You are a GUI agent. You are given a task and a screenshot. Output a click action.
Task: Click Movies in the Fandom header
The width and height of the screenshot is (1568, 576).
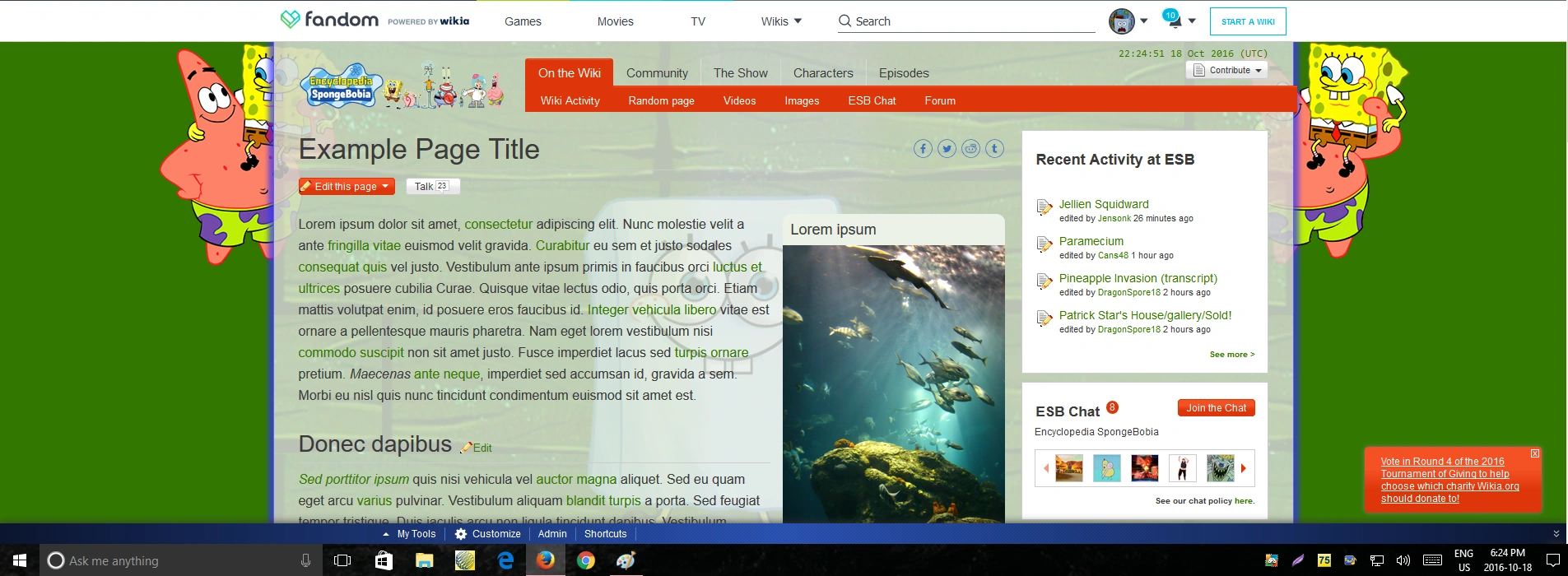pos(615,21)
